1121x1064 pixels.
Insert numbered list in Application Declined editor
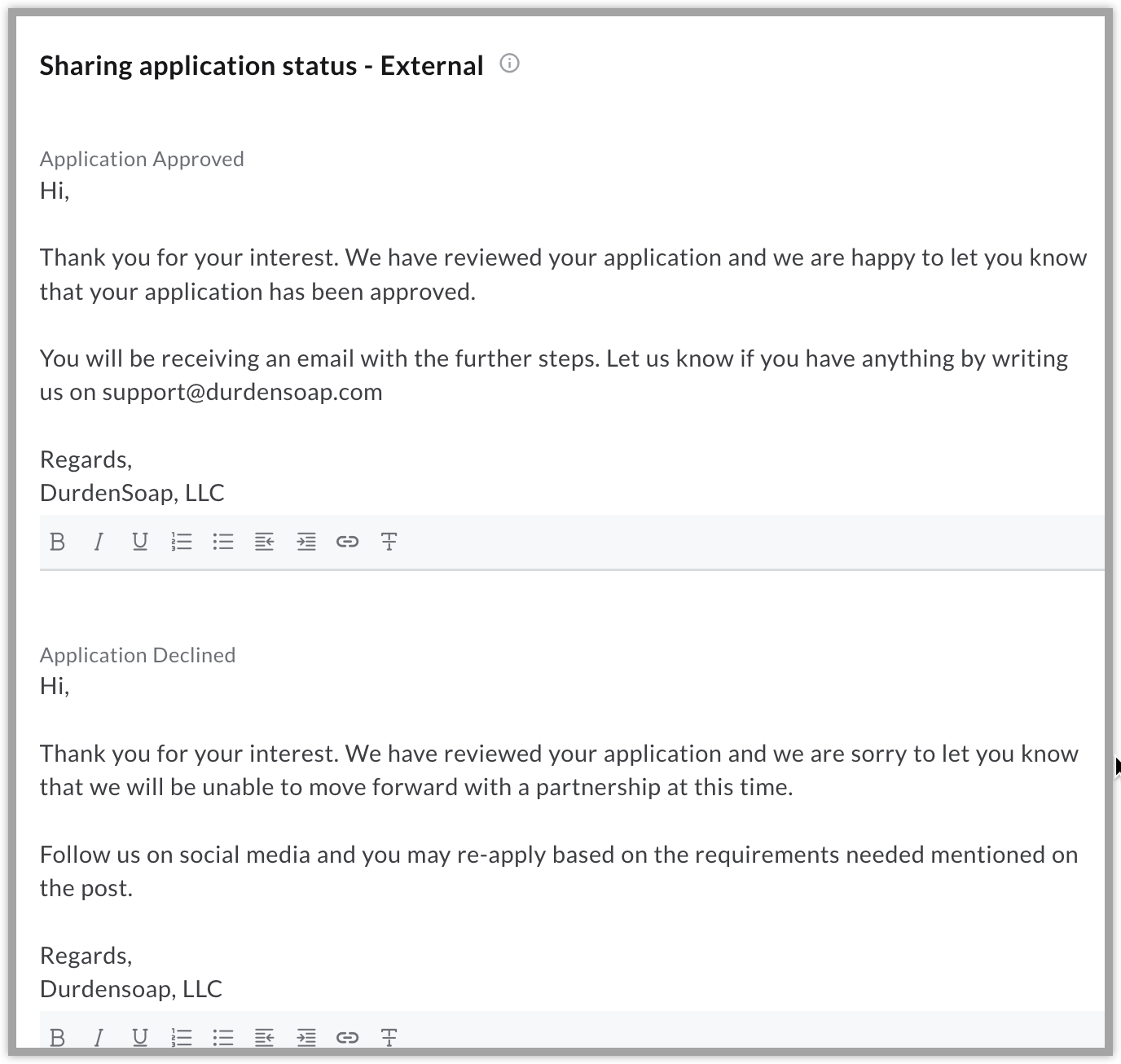pyautogui.click(x=182, y=1037)
